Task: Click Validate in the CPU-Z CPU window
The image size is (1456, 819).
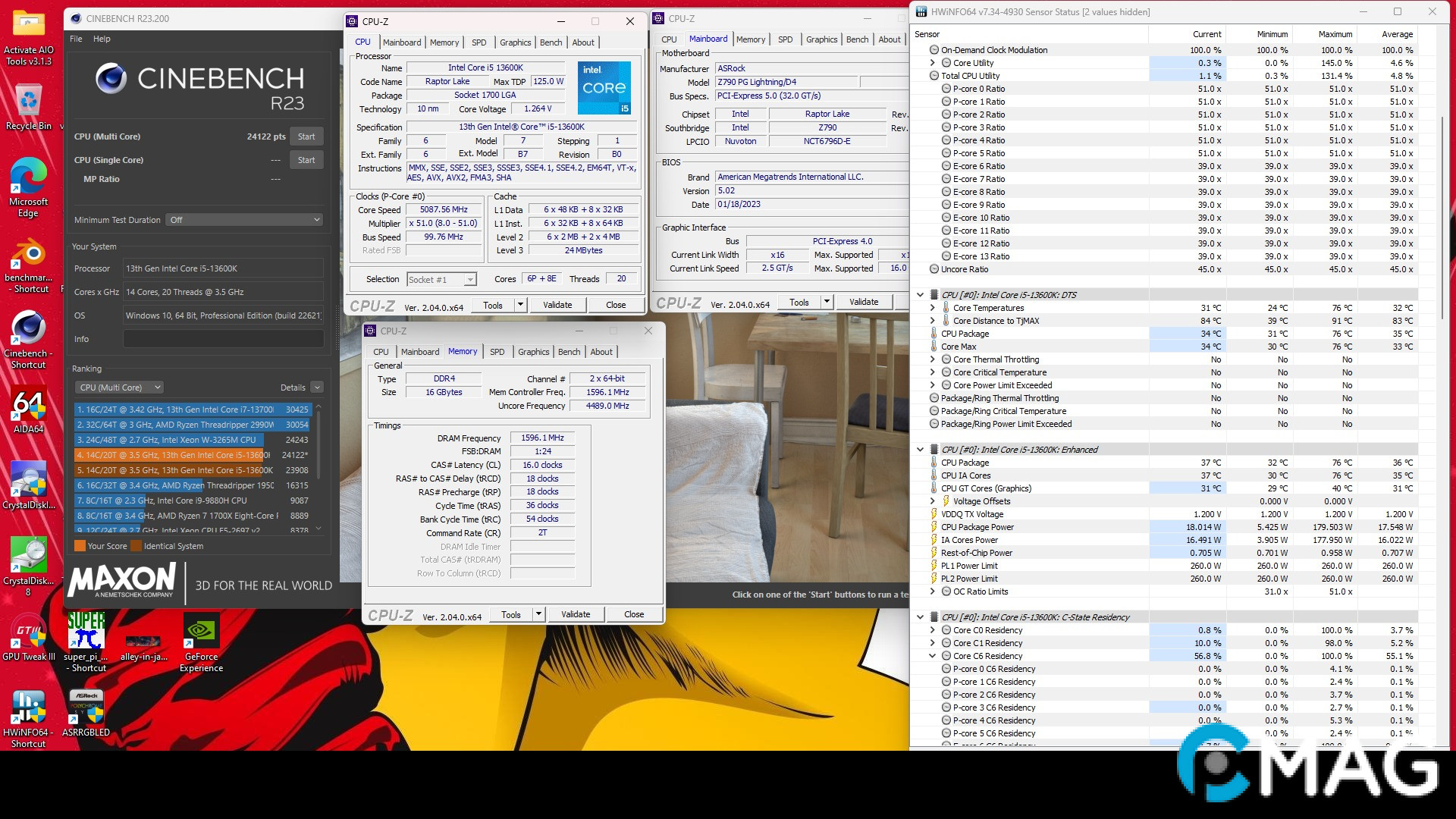Action: [x=557, y=305]
